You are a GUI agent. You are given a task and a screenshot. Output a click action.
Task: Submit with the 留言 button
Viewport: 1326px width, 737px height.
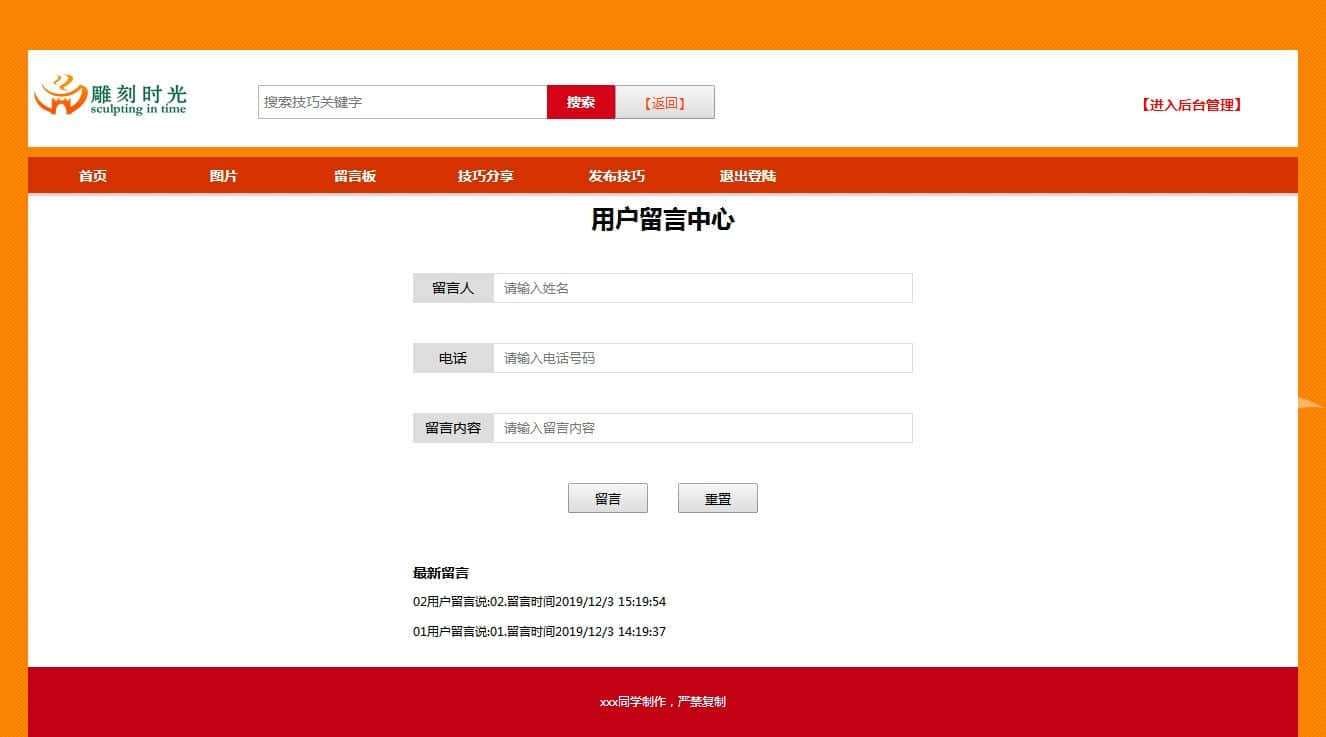point(607,498)
